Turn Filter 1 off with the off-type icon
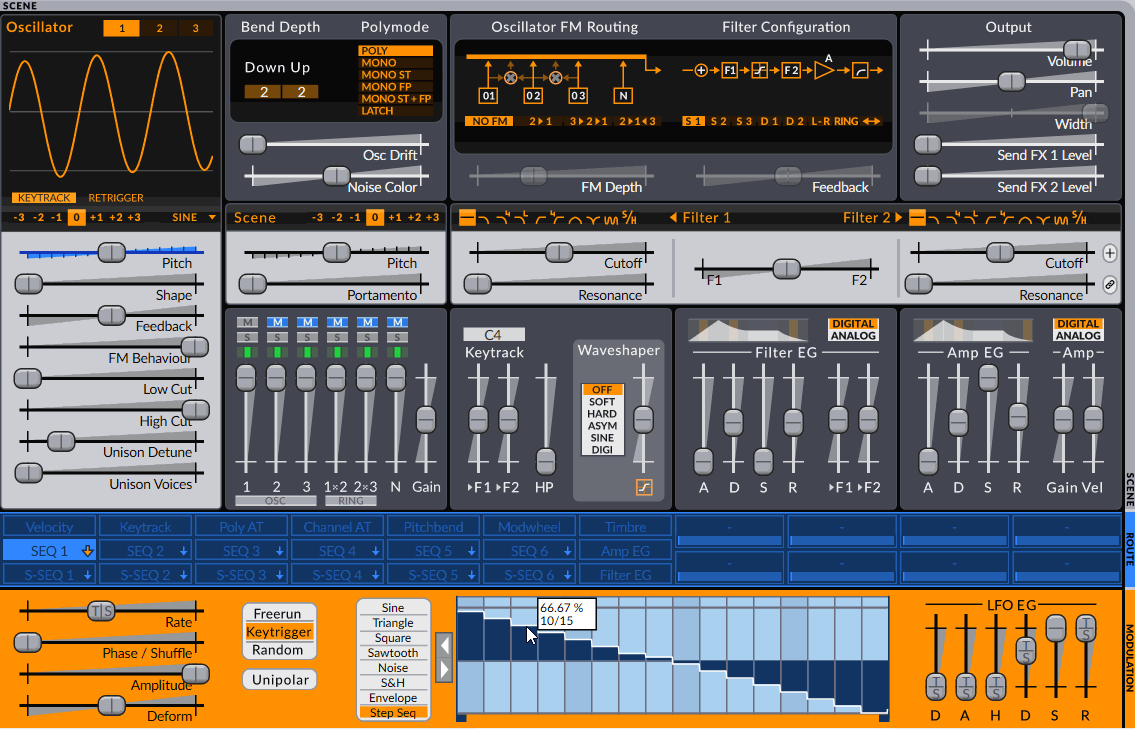 point(468,217)
